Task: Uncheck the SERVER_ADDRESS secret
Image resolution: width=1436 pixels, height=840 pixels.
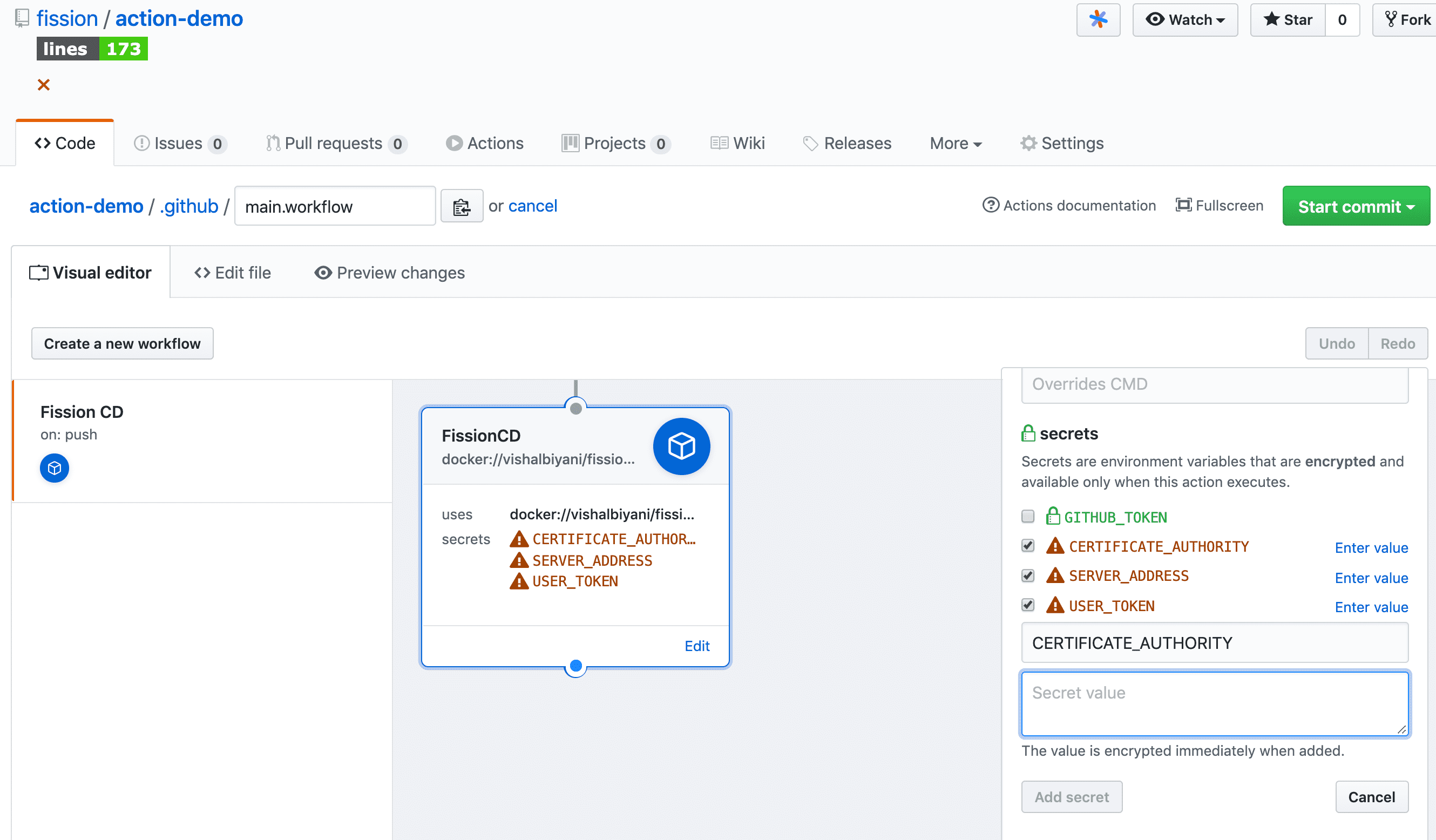Action: [1028, 575]
